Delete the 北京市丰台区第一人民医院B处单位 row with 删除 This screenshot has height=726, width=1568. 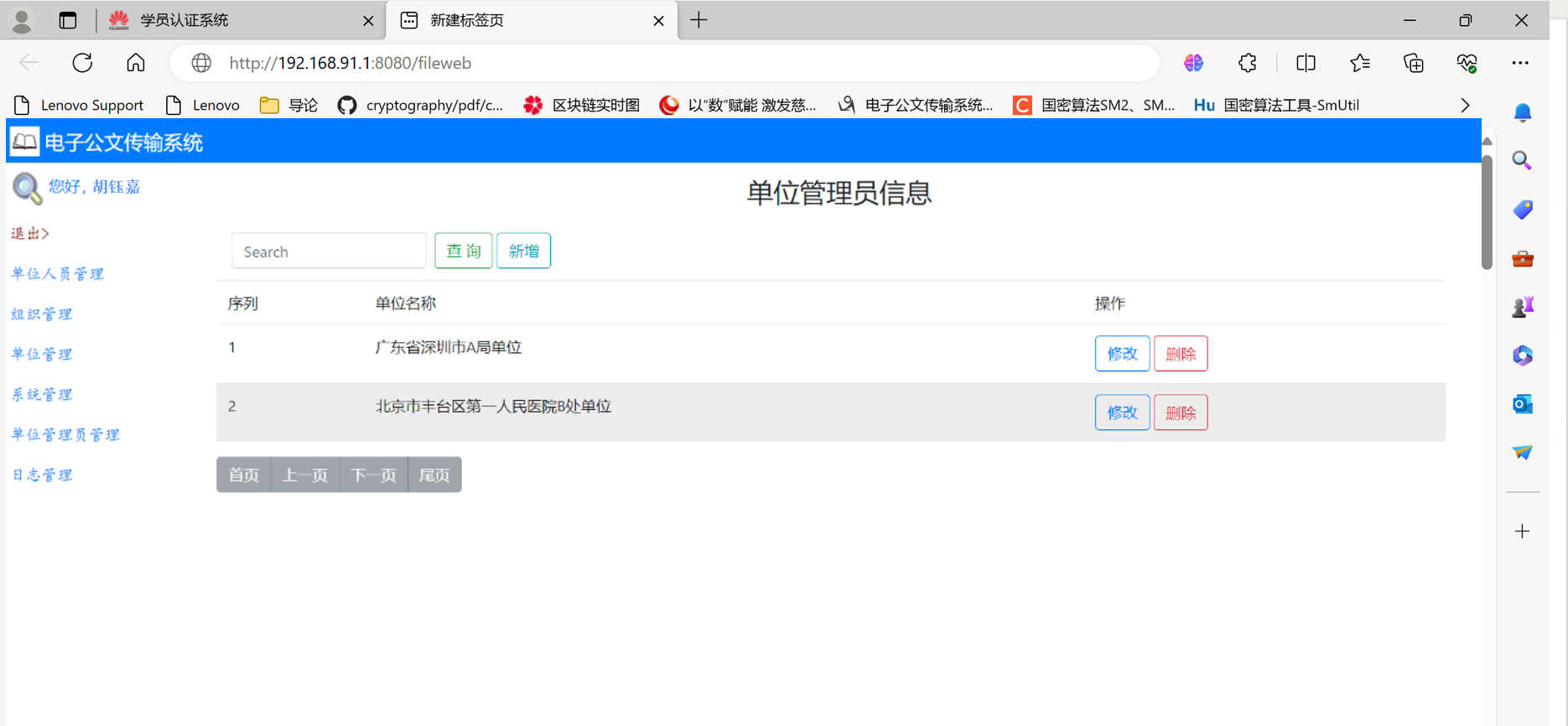1181,412
